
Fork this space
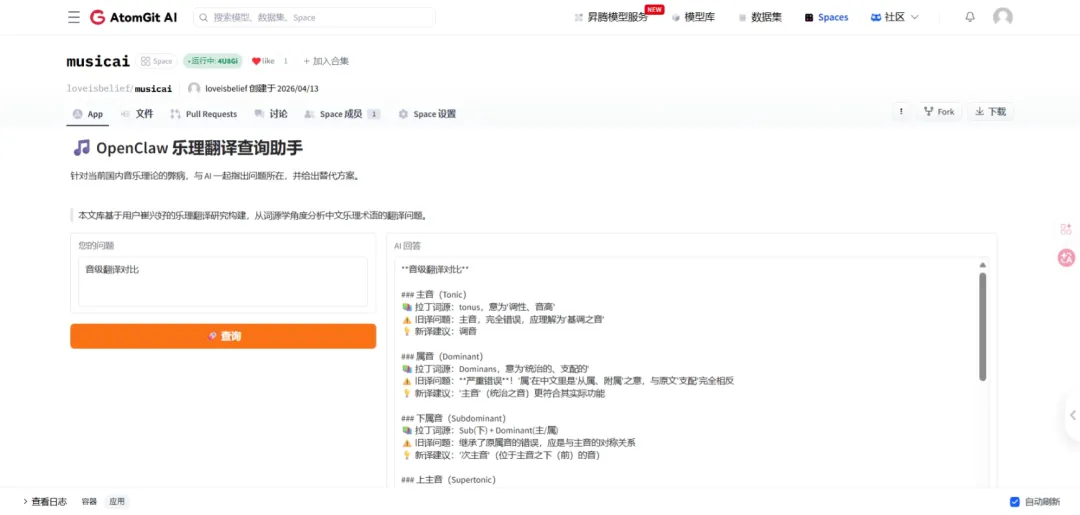point(939,112)
